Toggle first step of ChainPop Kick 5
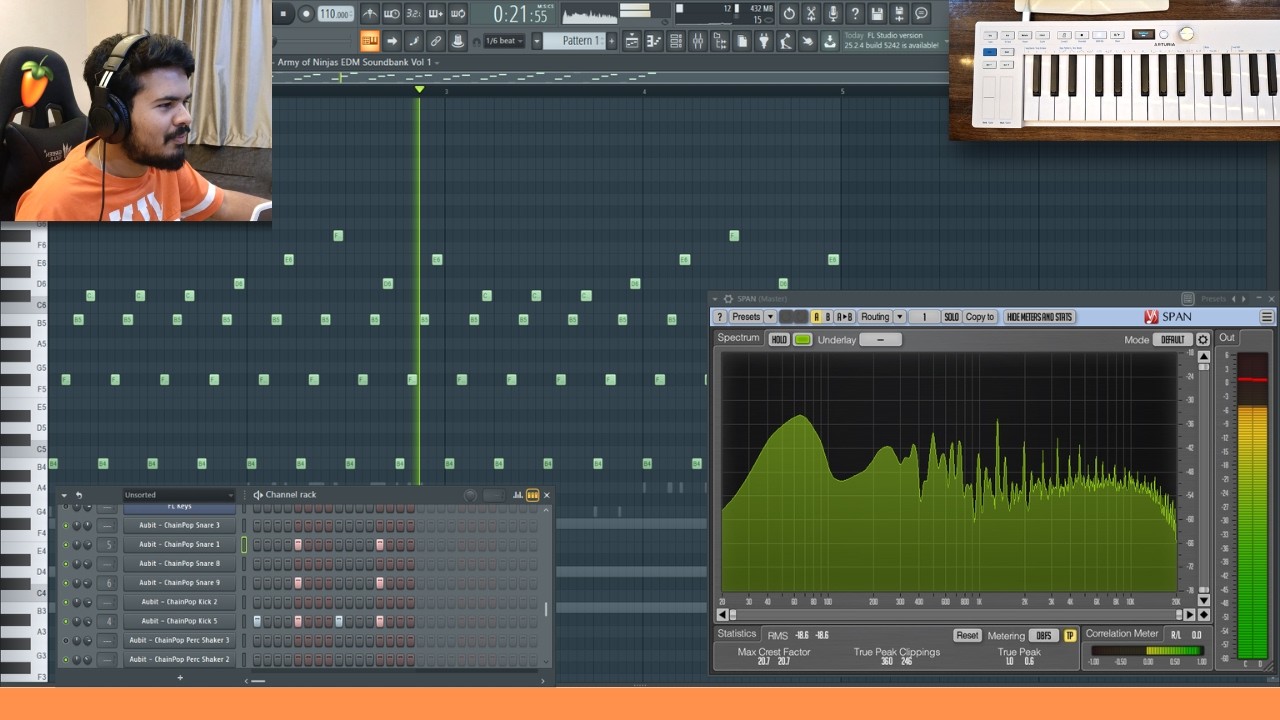The height and width of the screenshot is (720, 1280). [257, 621]
